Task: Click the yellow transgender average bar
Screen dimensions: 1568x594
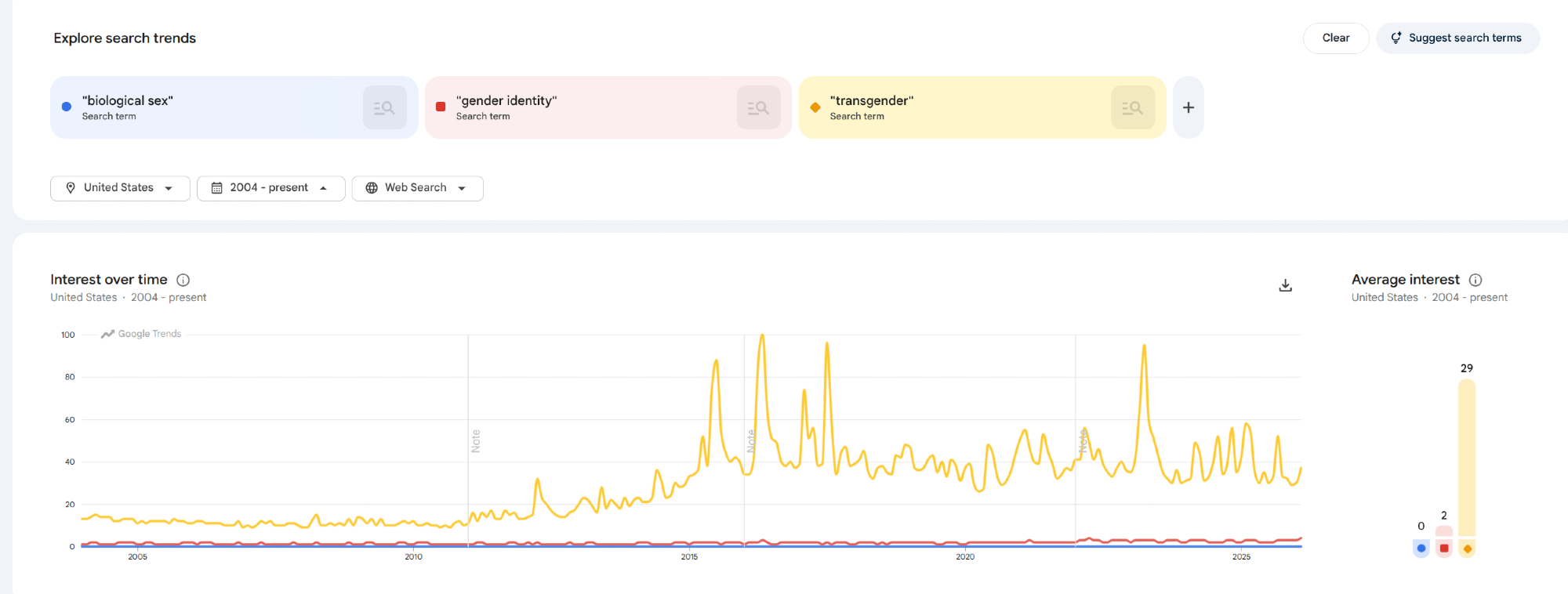Action: coord(1467,458)
